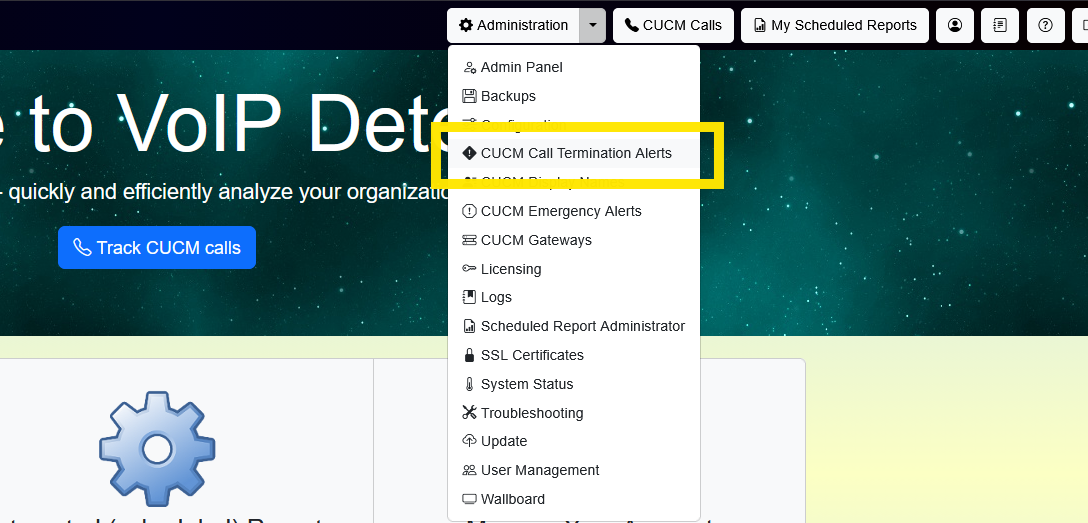
Task: Click the Scheduled Report Administrator chart icon
Action: click(x=469, y=326)
